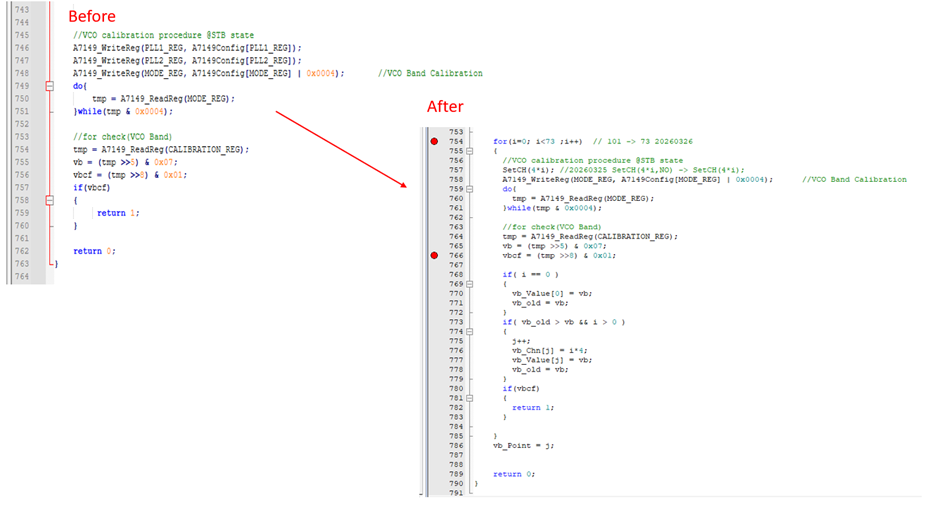Fold the vb_old comparison block at line 774

click(x=468, y=331)
